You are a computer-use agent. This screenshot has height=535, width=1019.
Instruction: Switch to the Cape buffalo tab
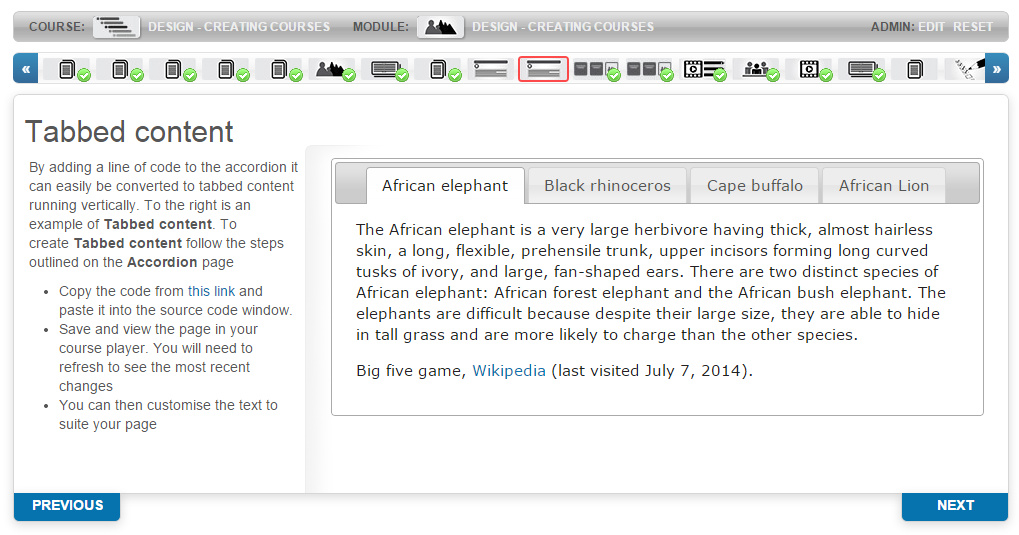pos(754,186)
